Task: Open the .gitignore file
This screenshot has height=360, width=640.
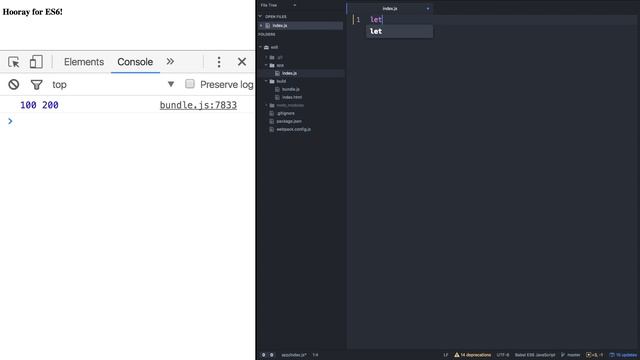Action: tap(285, 113)
